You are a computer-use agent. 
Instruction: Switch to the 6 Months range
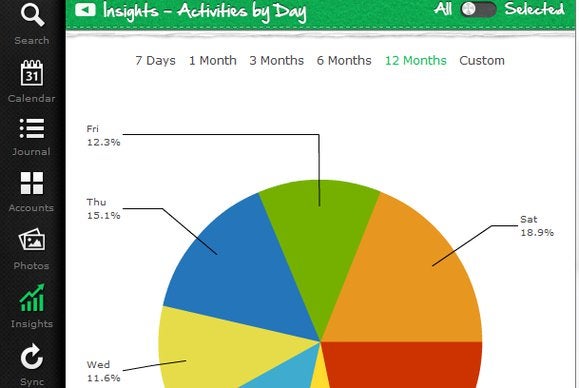pyautogui.click(x=344, y=61)
